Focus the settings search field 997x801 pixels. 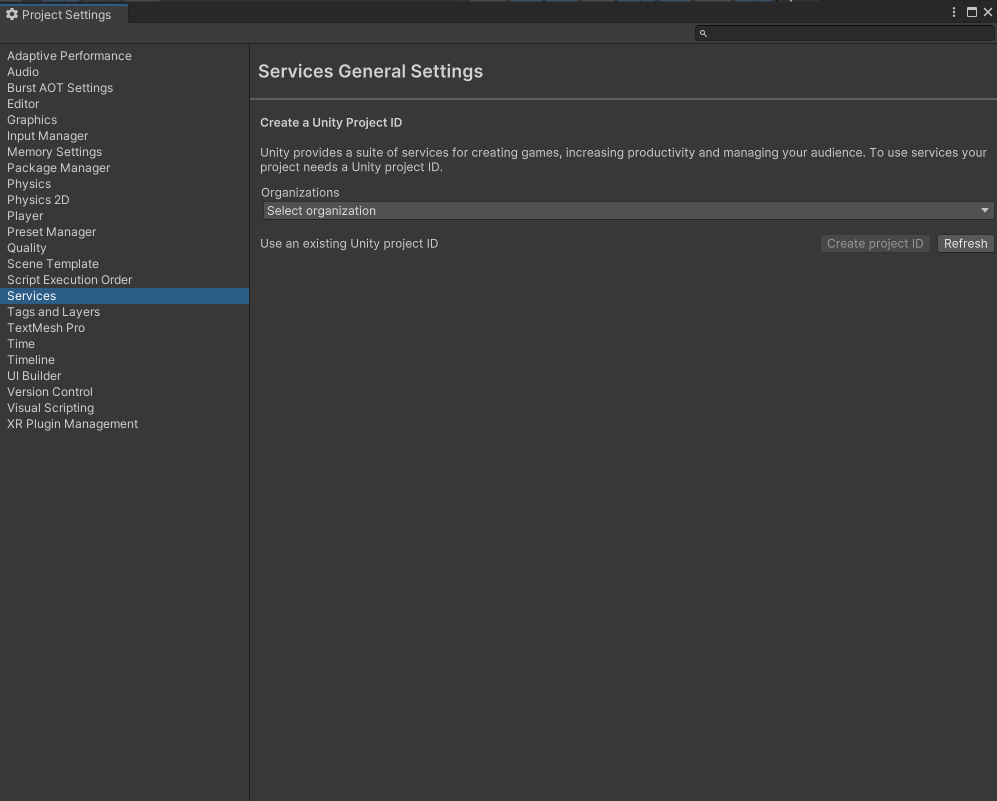pos(844,33)
